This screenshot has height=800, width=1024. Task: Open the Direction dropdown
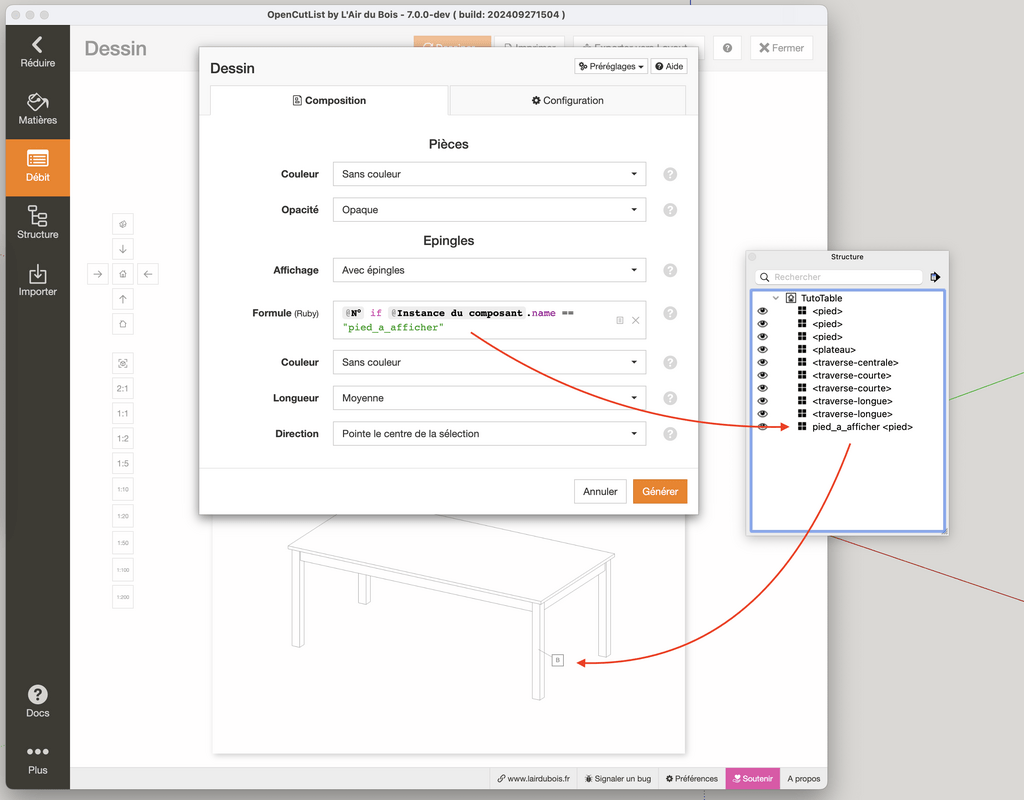tap(489, 434)
